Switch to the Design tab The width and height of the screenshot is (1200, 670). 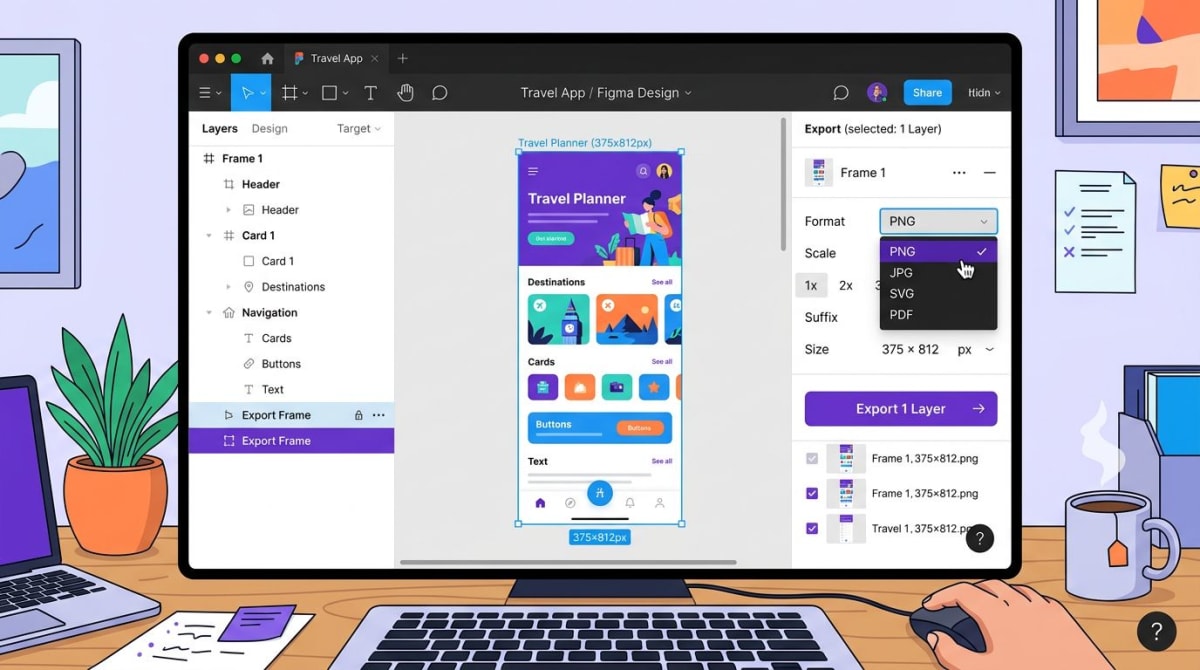click(267, 128)
